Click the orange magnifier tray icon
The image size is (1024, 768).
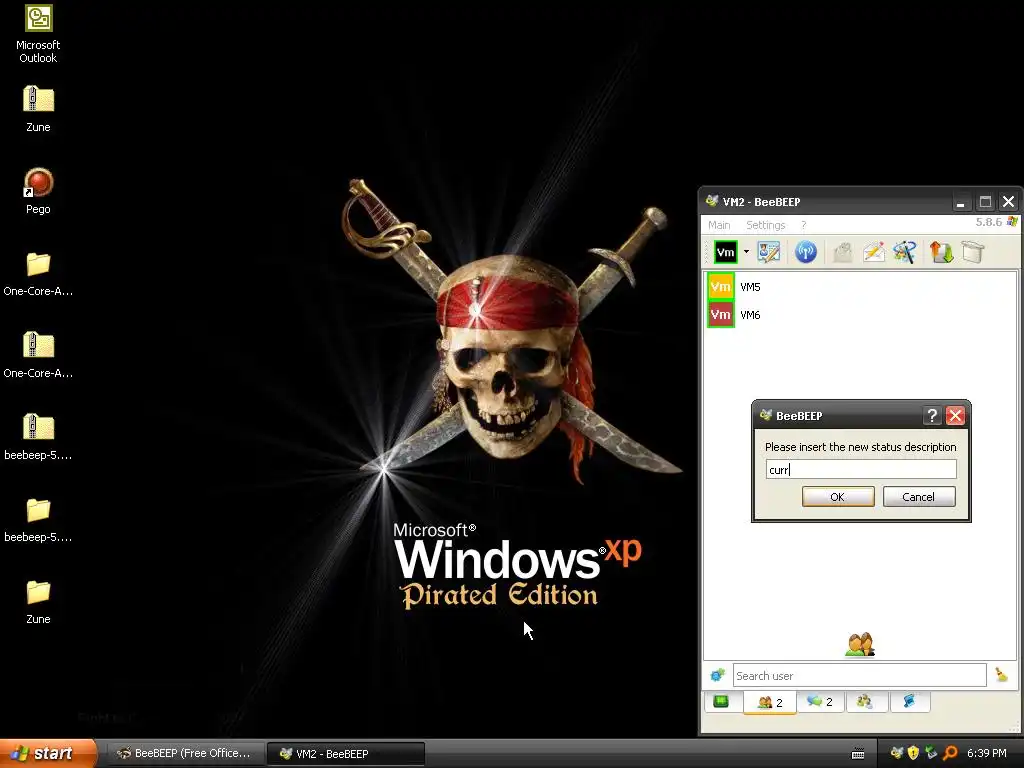[x=950, y=753]
